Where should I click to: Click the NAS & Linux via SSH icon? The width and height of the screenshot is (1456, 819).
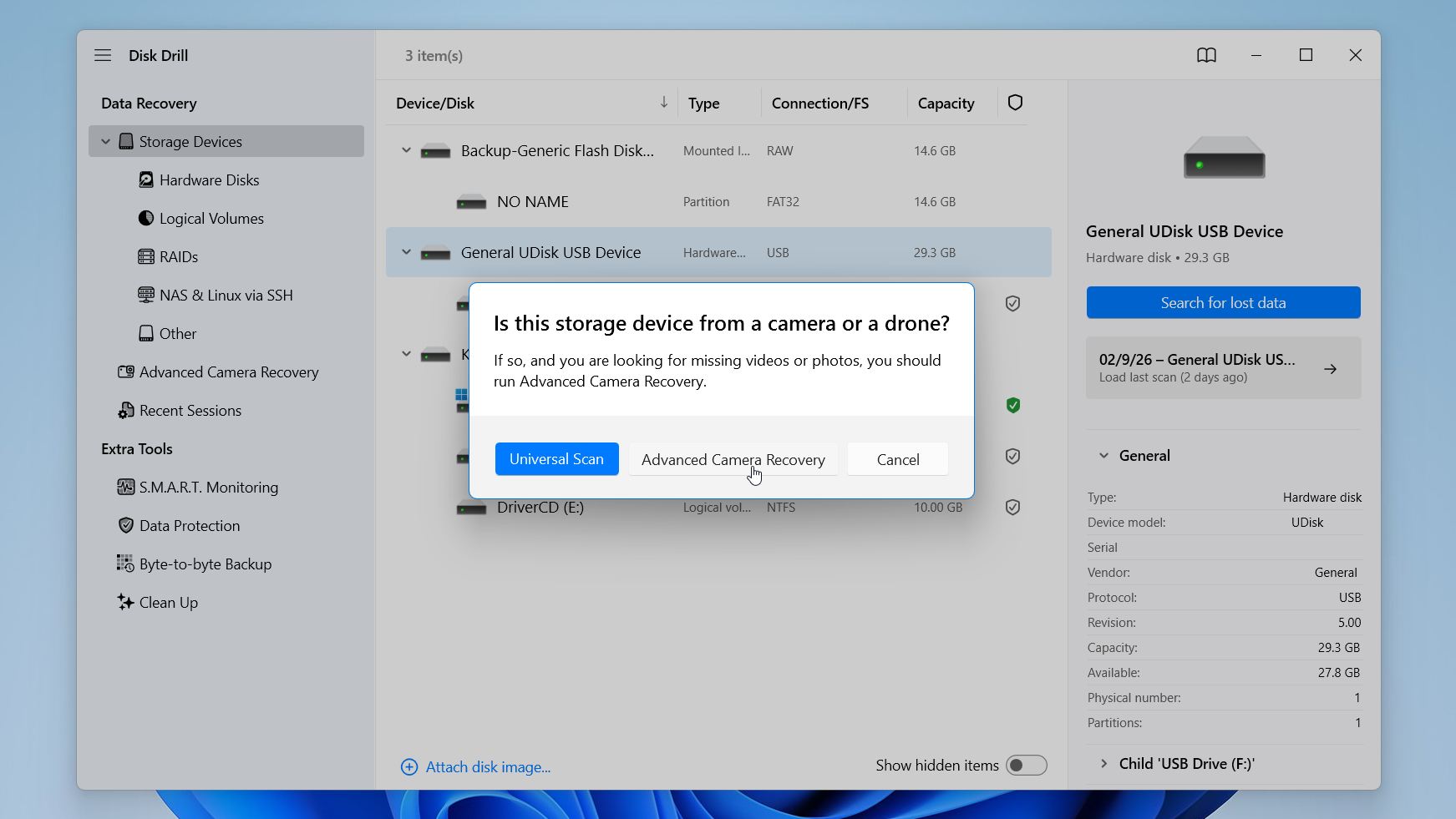coord(146,295)
